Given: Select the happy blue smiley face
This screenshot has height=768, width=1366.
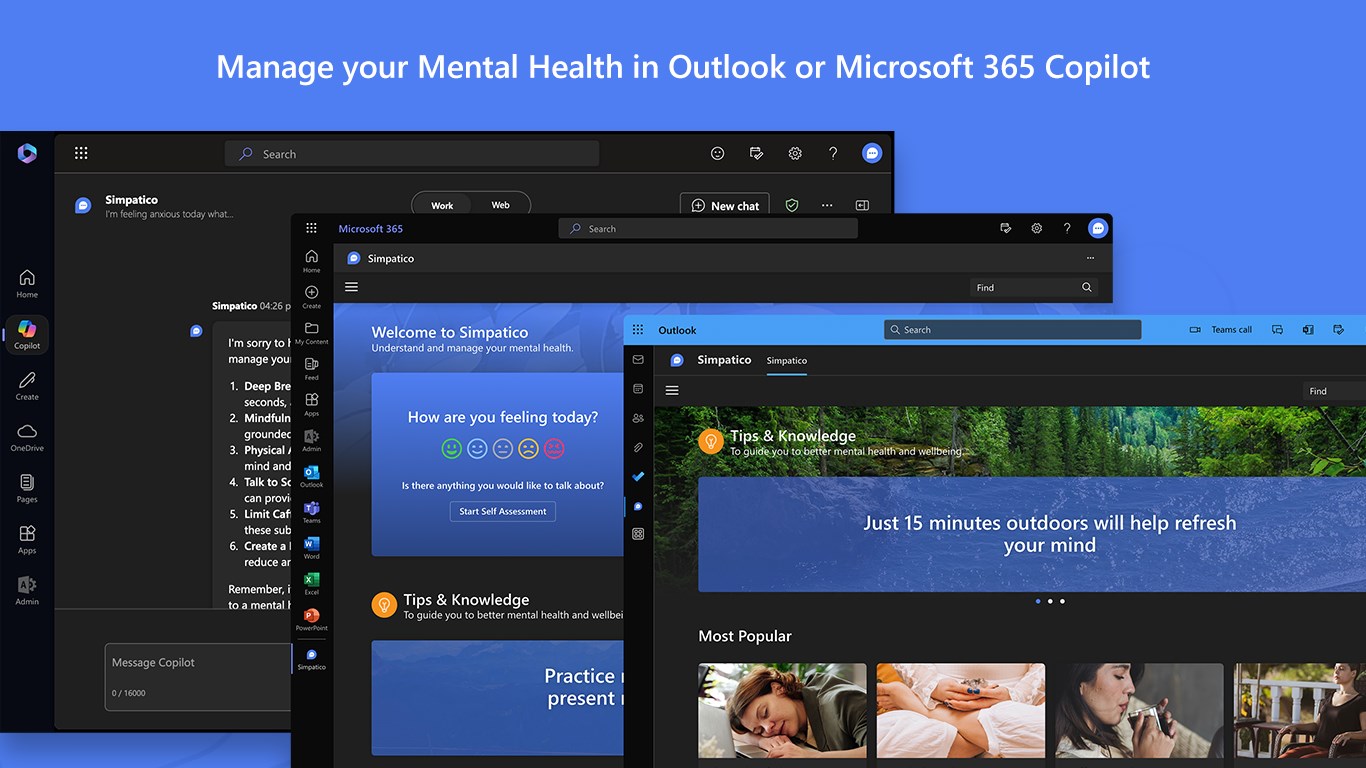Looking at the screenshot, I should 477,448.
